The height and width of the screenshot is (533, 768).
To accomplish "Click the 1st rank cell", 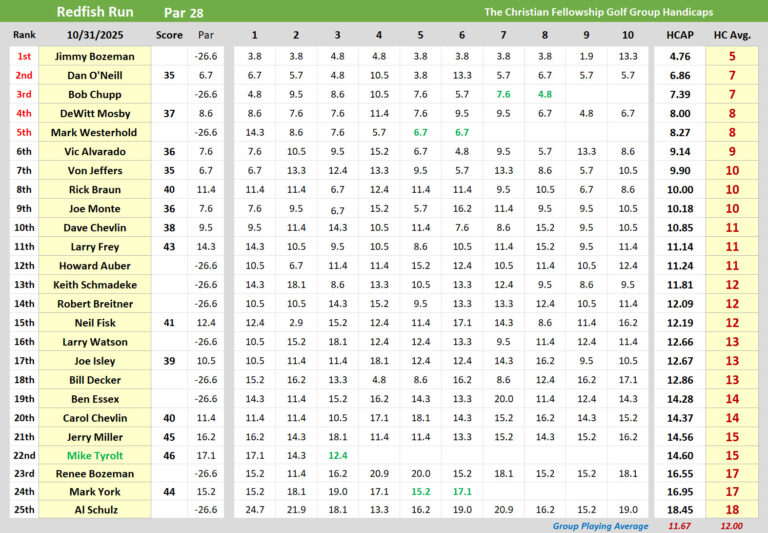I will (x=23, y=57).
